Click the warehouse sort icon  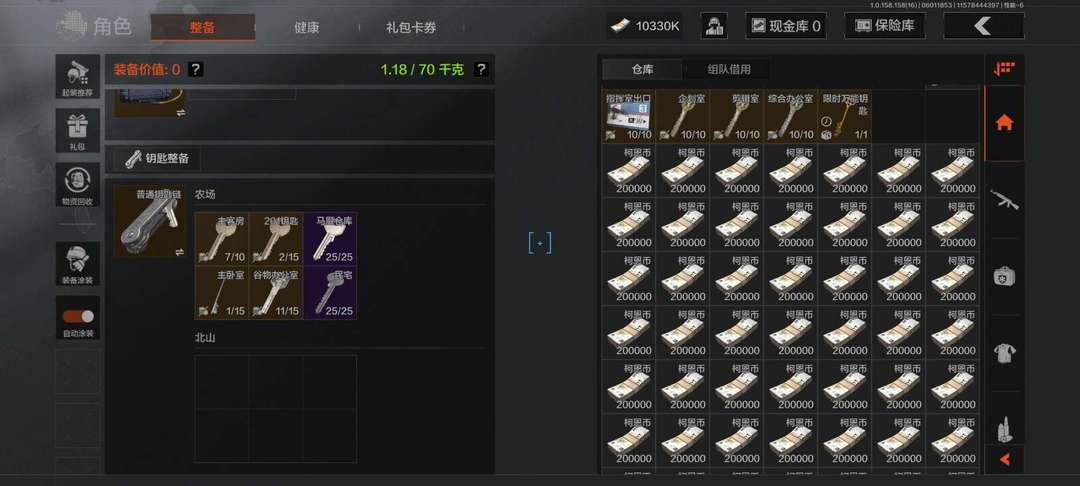[x=1004, y=69]
